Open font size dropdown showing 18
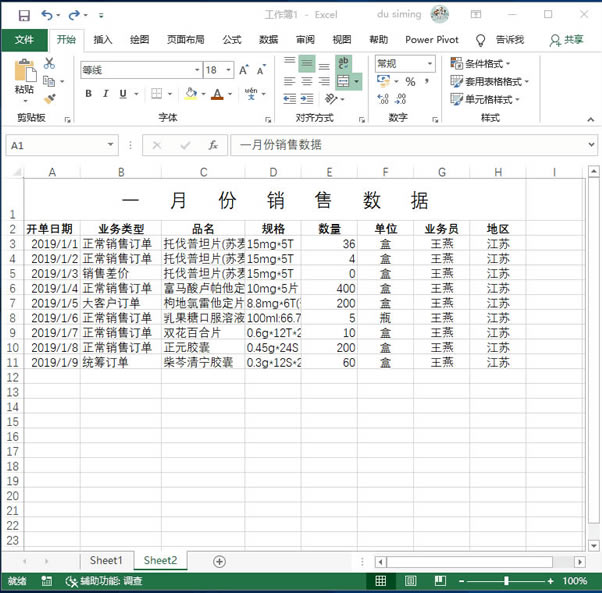 pos(228,70)
